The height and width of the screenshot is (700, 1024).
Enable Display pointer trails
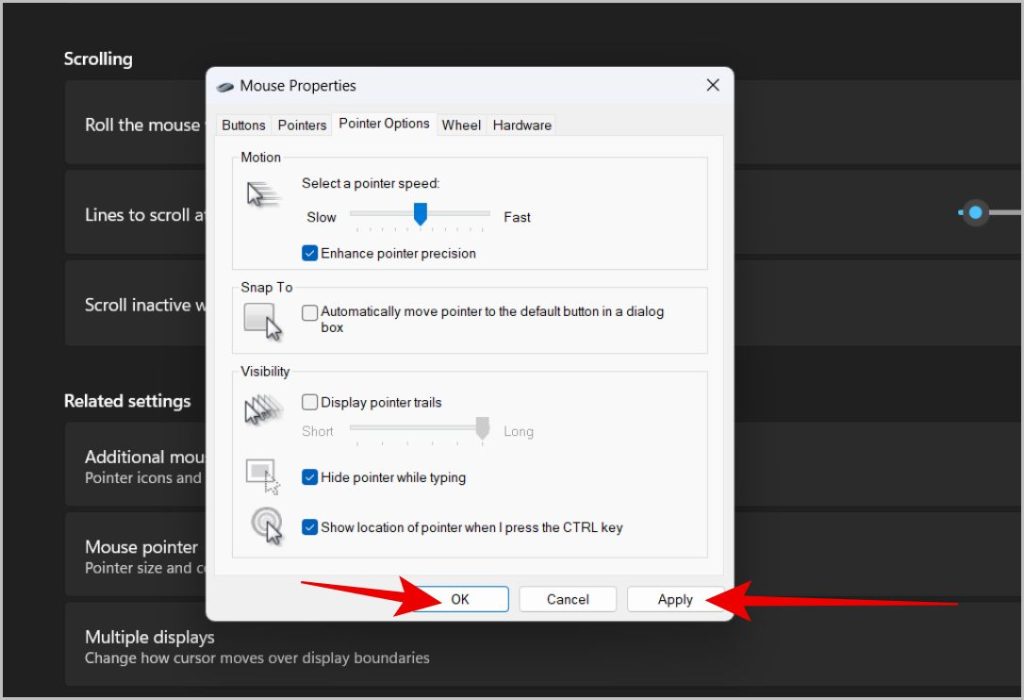(x=310, y=402)
